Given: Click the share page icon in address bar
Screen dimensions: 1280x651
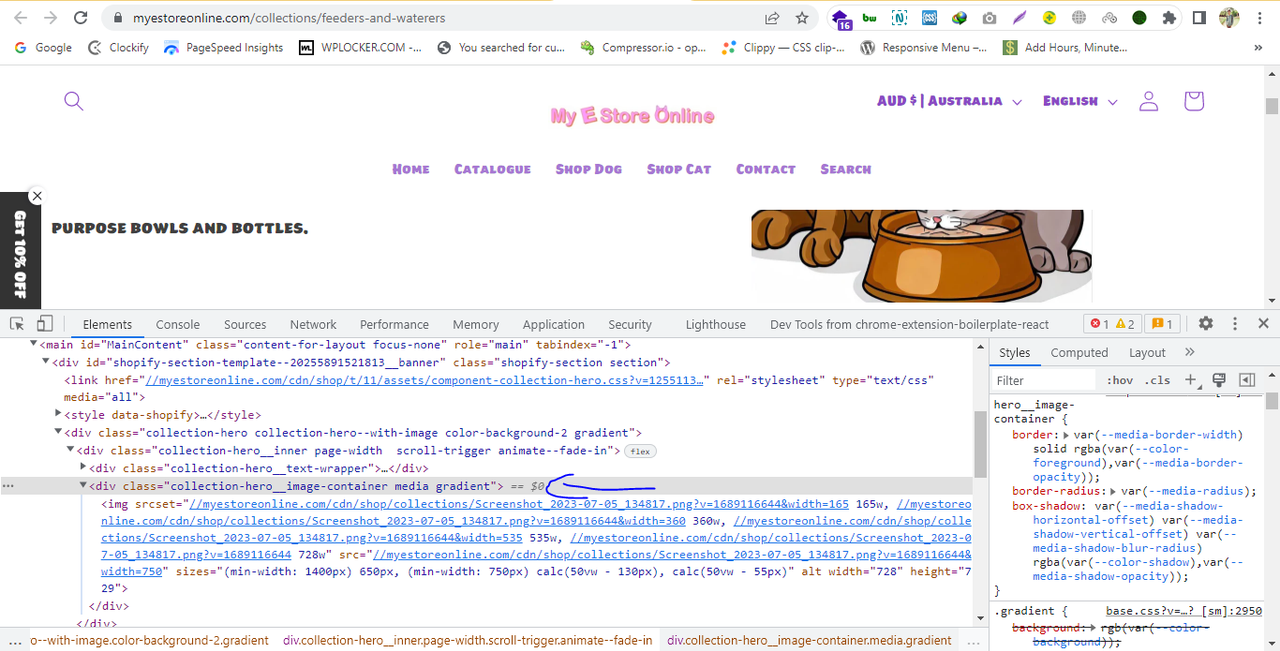Looking at the screenshot, I should [772, 18].
